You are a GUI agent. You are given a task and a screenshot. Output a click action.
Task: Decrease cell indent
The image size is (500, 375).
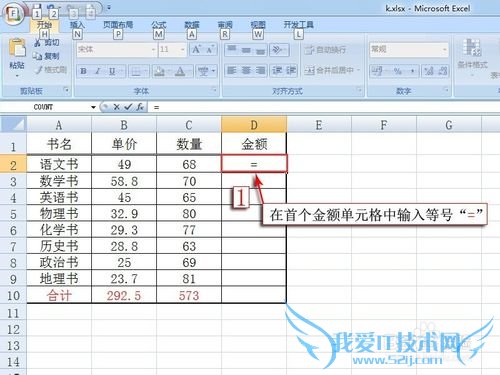277,71
